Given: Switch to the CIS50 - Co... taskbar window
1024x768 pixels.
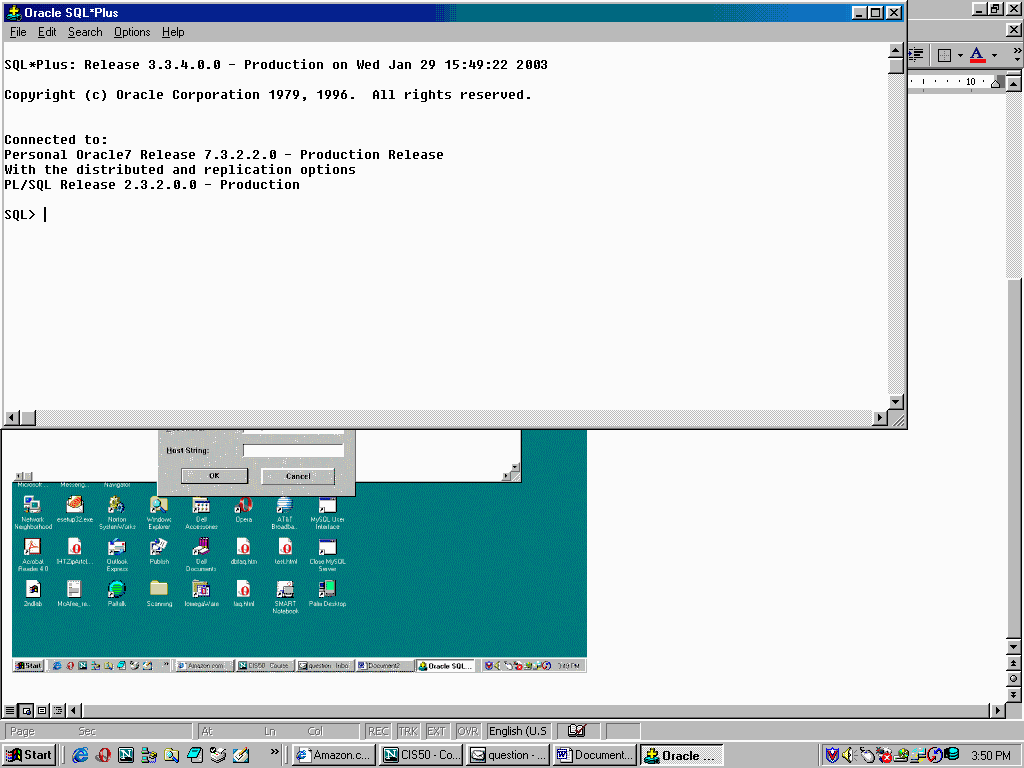Looking at the screenshot, I should pos(421,756).
